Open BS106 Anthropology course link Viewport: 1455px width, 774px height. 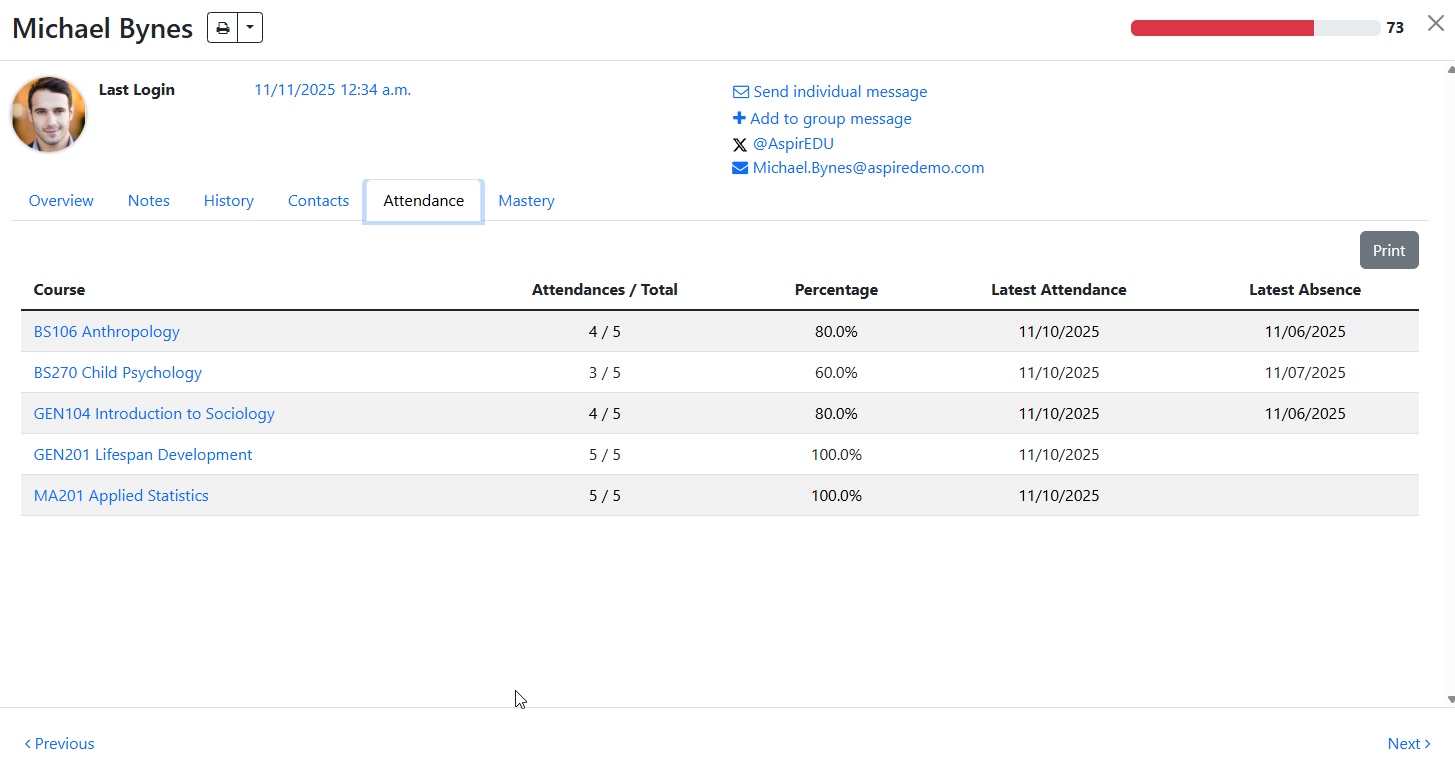[107, 332]
